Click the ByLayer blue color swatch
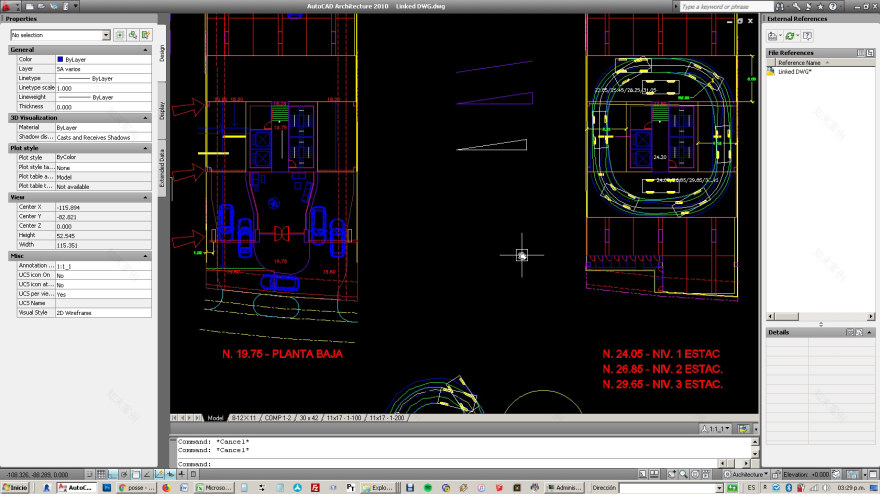The height and width of the screenshot is (494, 880). click(x=62, y=60)
